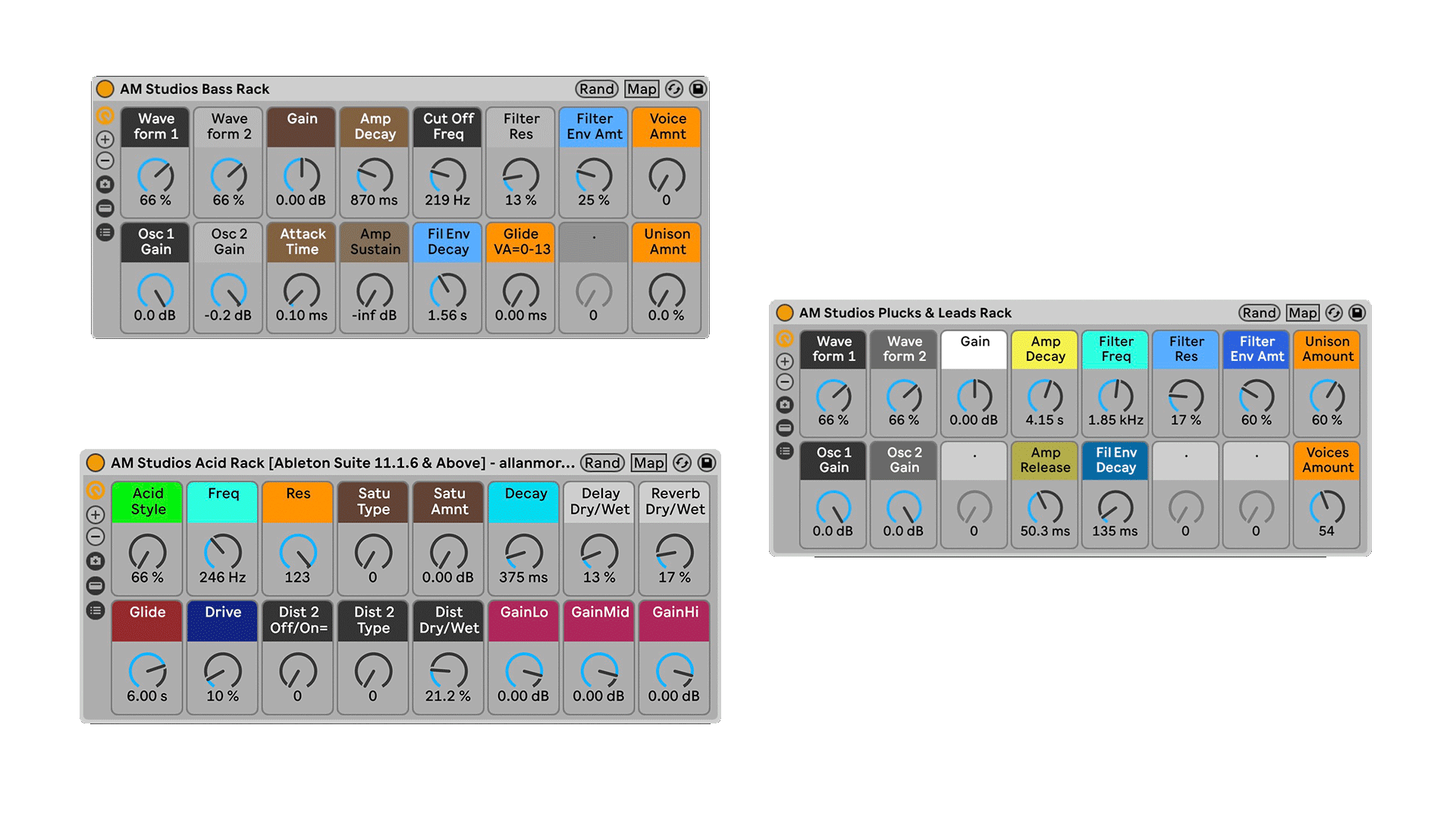Click chain selector icon in Bass Rack
This screenshot has height=819, width=1456.
point(105,209)
